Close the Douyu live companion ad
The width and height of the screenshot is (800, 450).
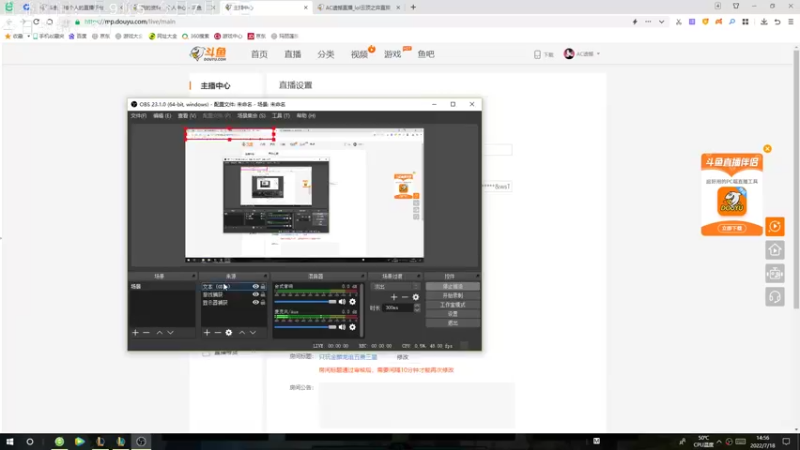click(767, 148)
